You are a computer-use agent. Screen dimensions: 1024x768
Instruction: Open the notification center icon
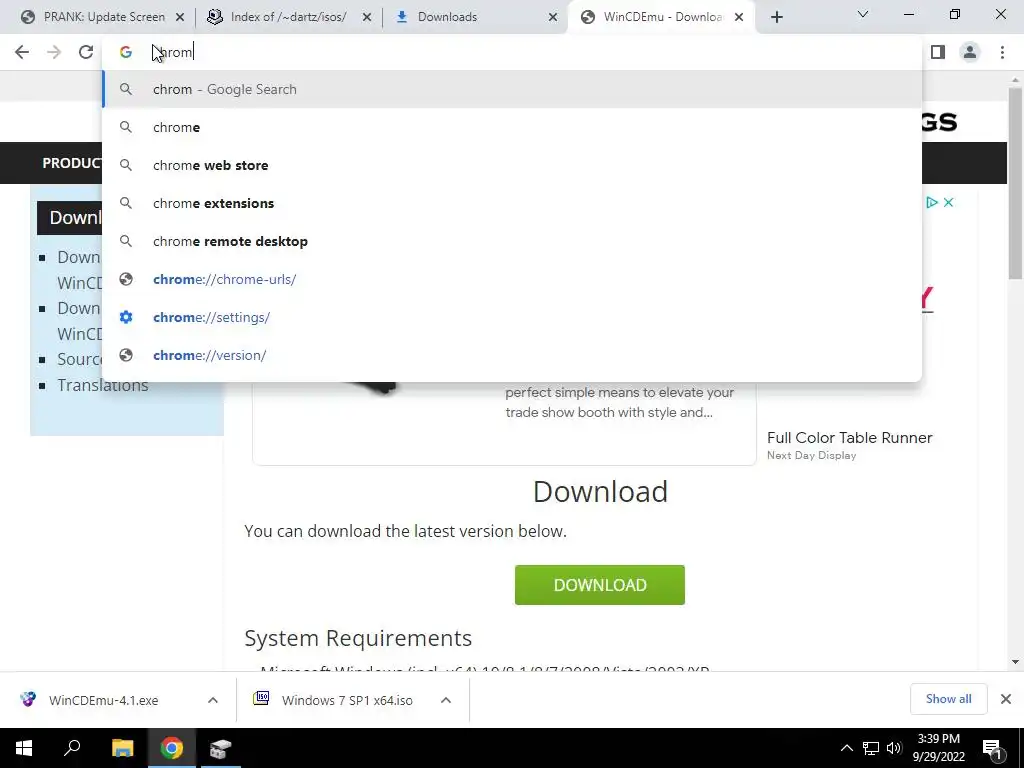(x=992, y=749)
